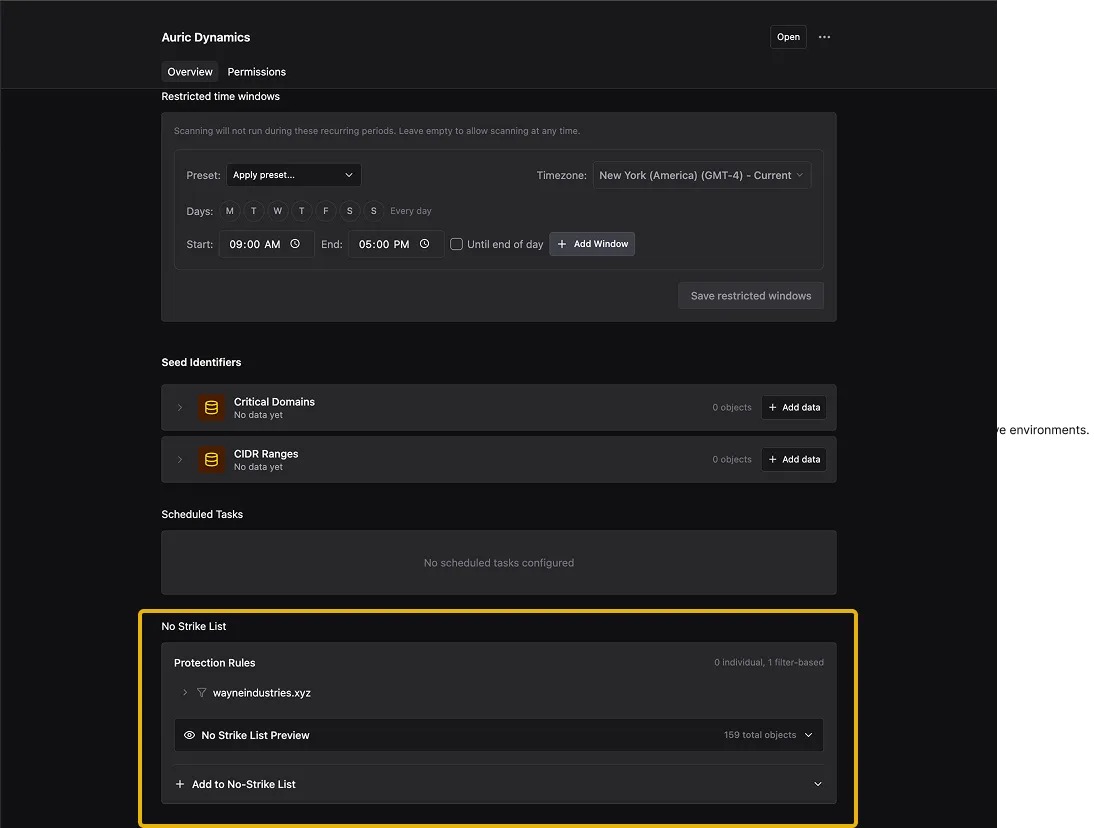Click 'No scheduled tasks configured' text
This screenshot has width=1094, height=828.
(x=499, y=563)
